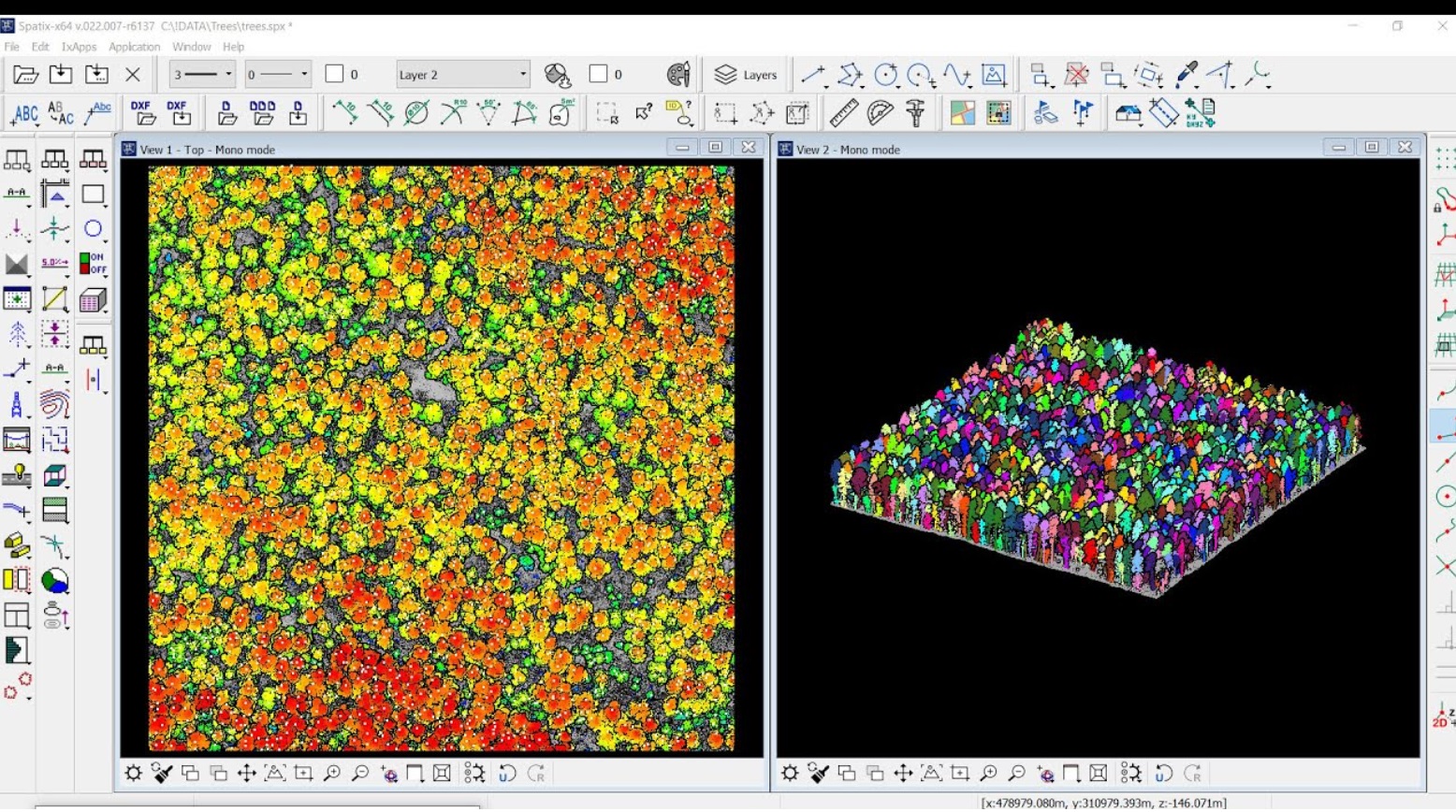
Task: Click the DXF open file icon
Action: tap(142, 112)
